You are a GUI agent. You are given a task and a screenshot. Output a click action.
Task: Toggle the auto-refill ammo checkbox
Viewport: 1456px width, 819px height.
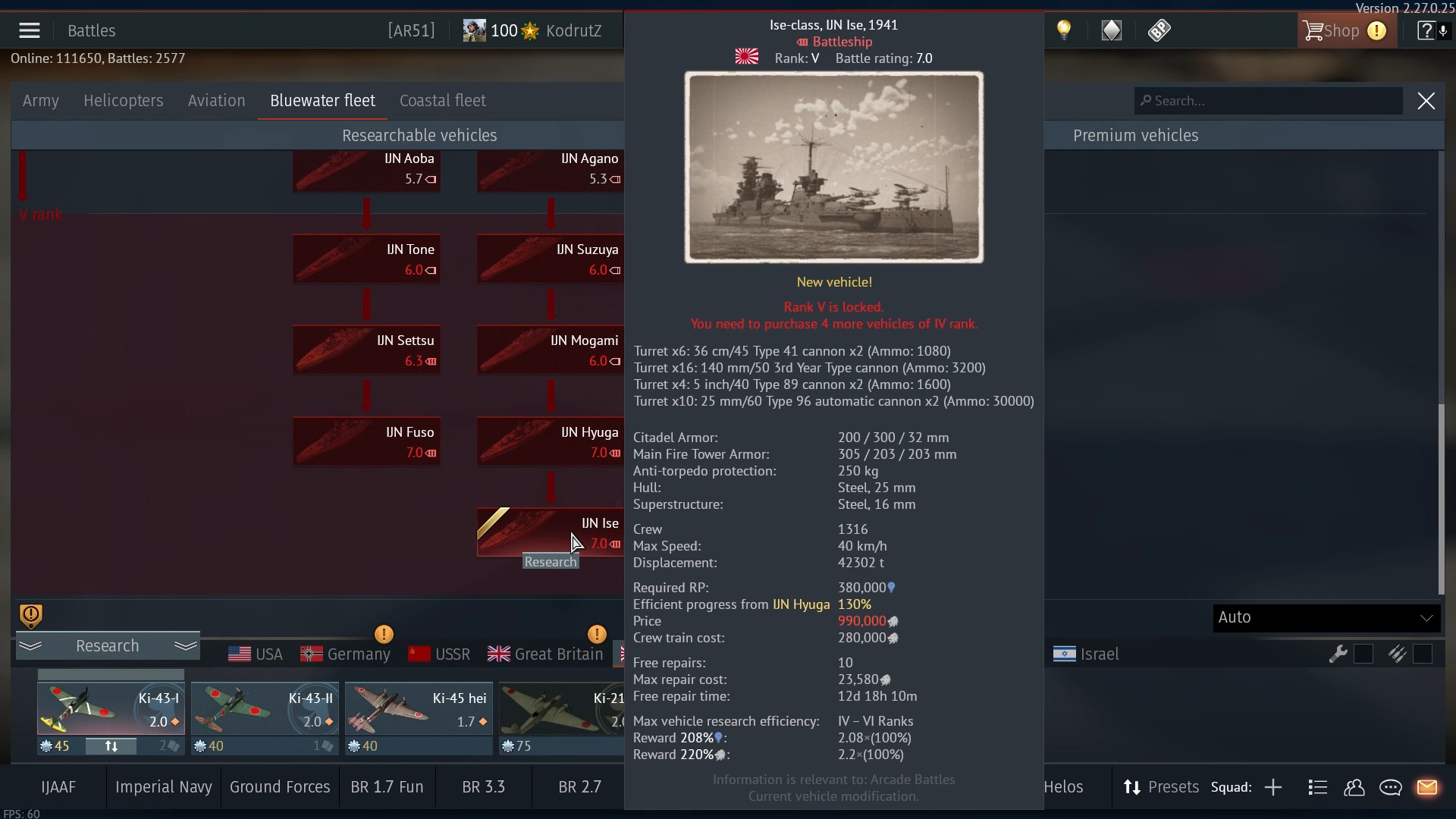(1423, 654)
